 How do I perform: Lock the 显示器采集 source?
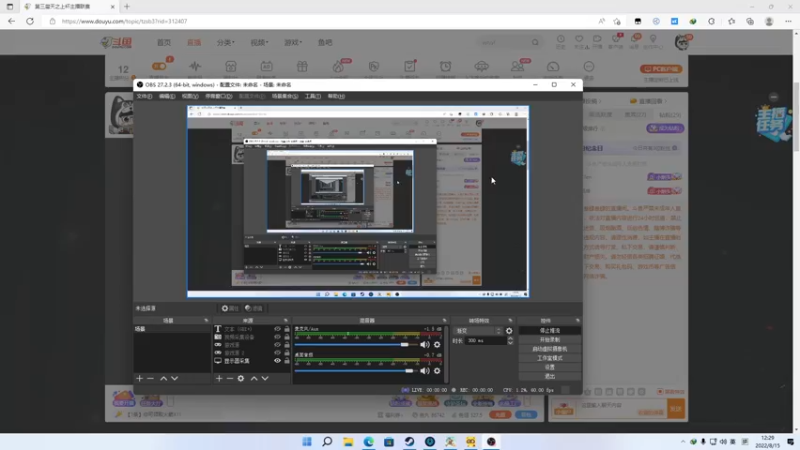[287, 361]
